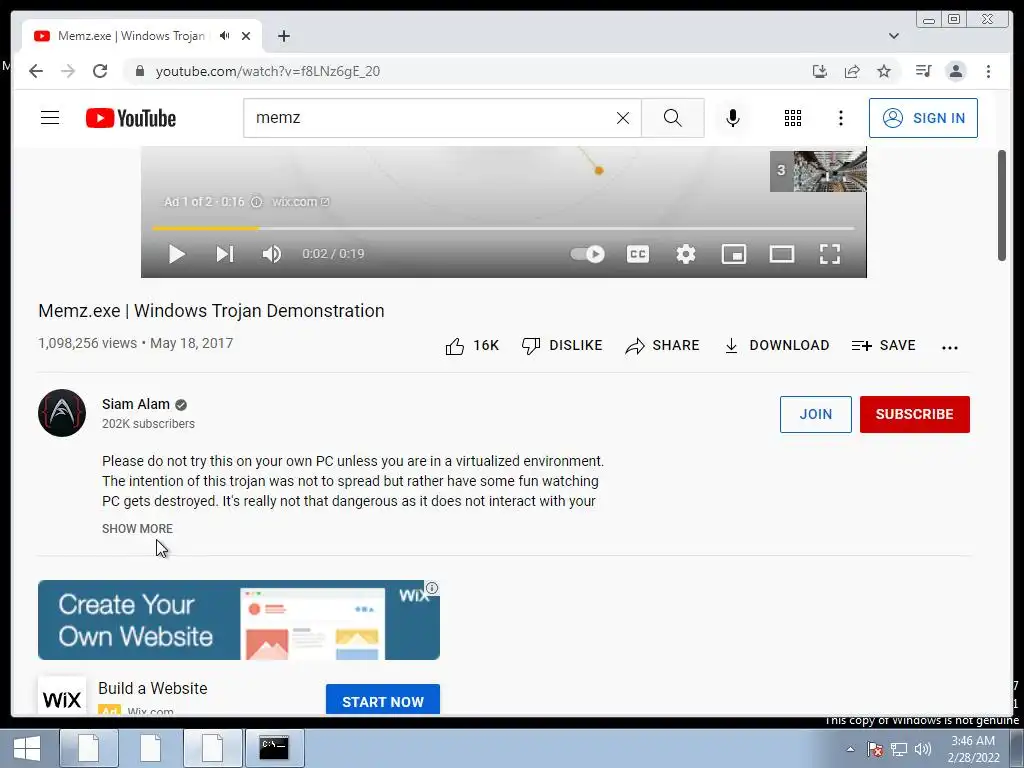Show hidden tray icons arrow
Image resolution: width=1024 pixels, height=768 pixels.
point(850,749)
